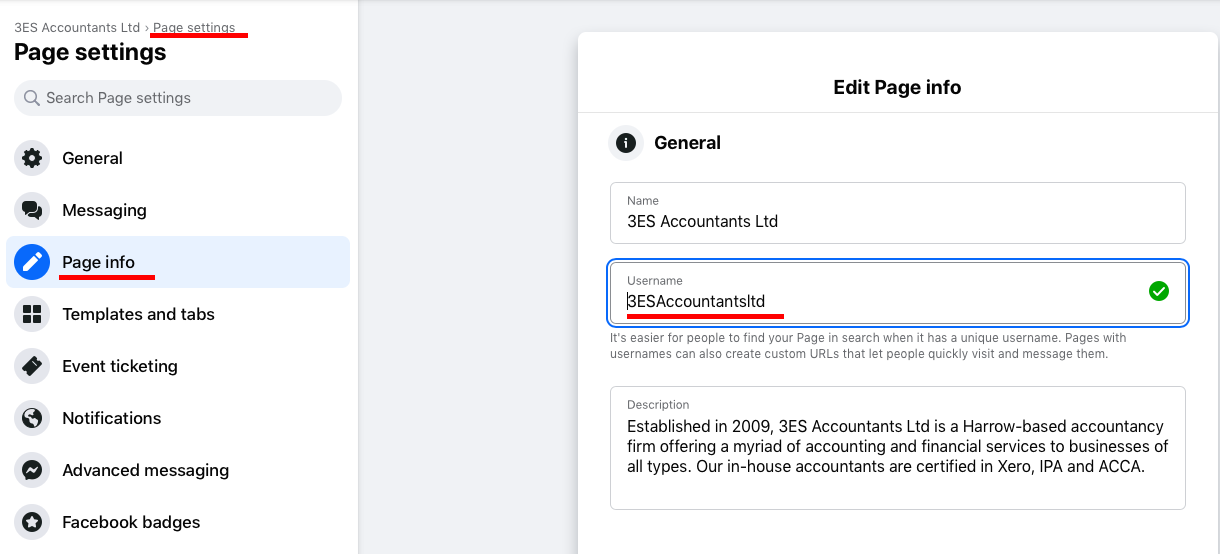Click into the Username text field
The width and height of the screenshot is (1220, 554).
tap(880, 301)
